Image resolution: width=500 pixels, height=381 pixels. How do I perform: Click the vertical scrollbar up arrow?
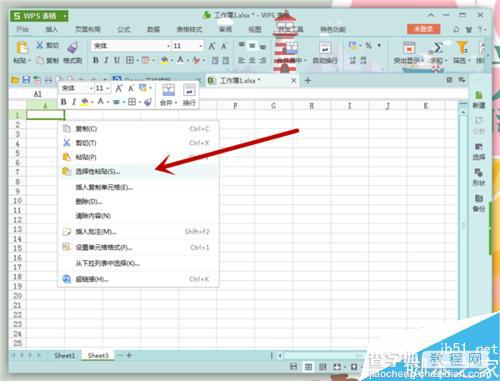click(x=463, y=113)
